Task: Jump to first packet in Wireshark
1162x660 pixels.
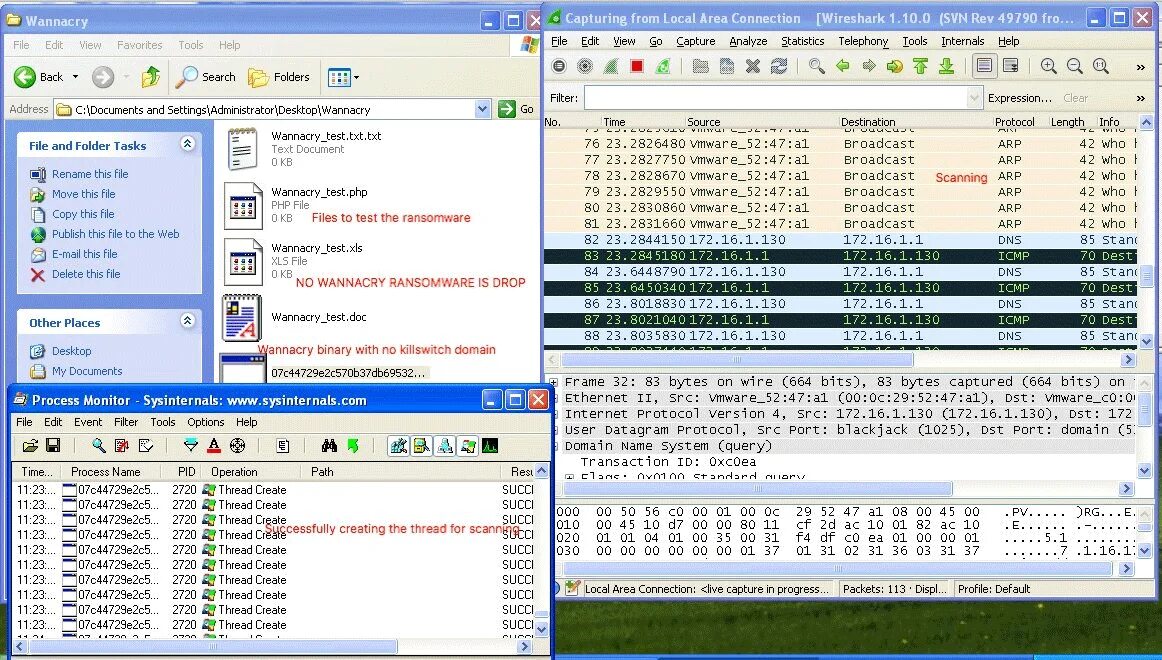Action: 920,67
